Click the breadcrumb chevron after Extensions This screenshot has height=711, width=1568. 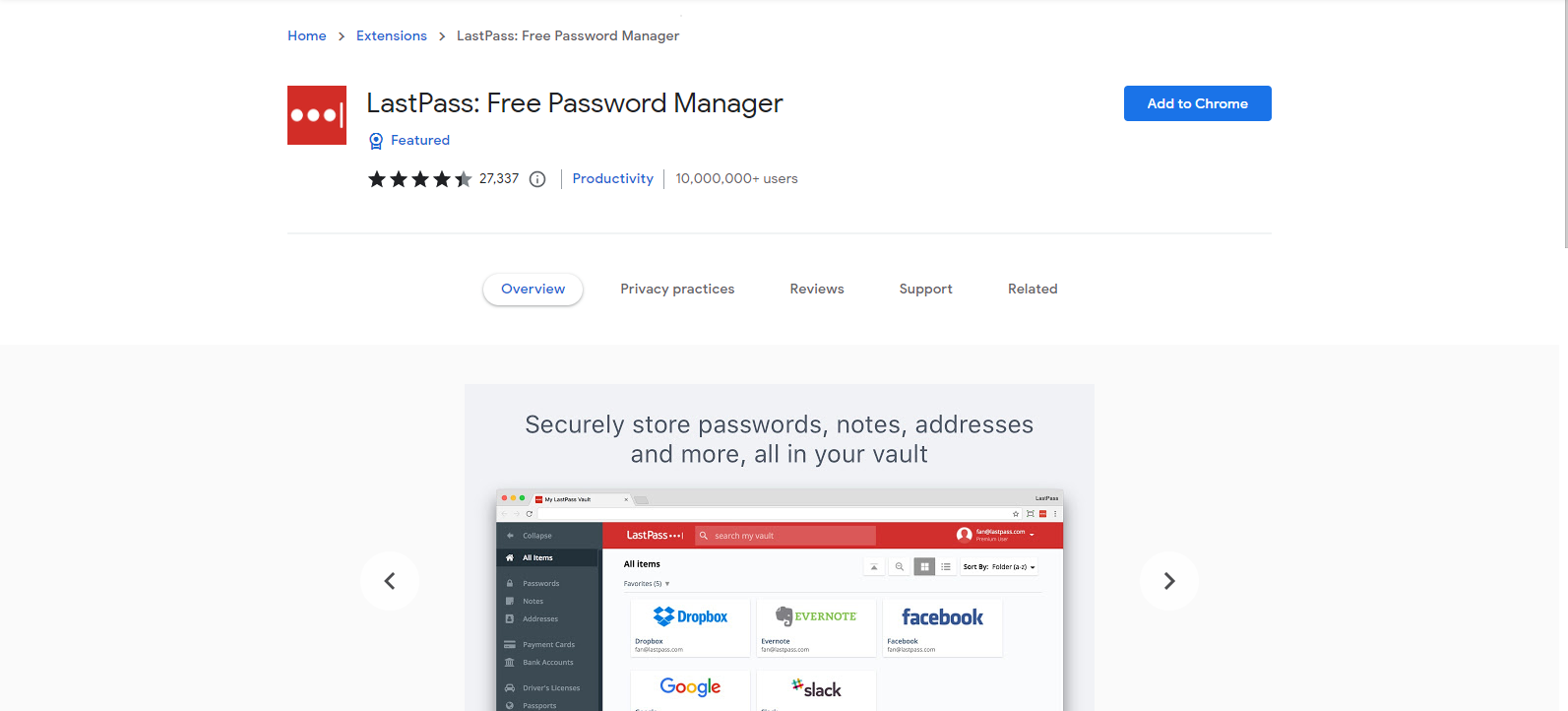[442, 36]
